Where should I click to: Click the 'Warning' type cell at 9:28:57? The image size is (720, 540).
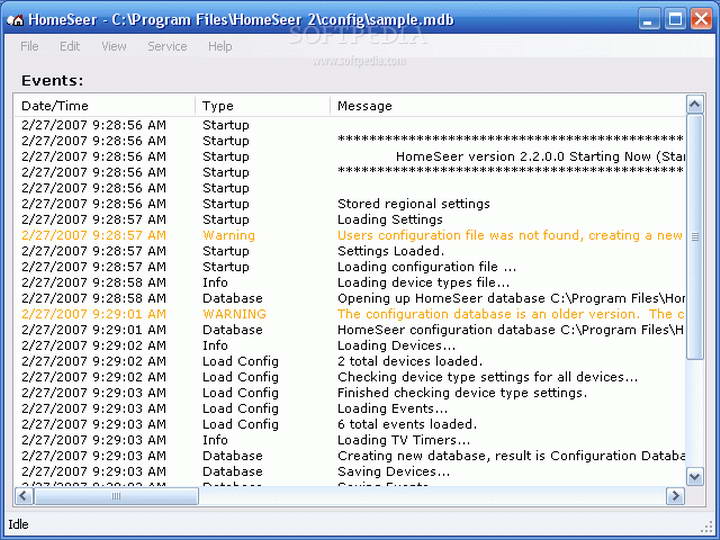pos(229,235)
